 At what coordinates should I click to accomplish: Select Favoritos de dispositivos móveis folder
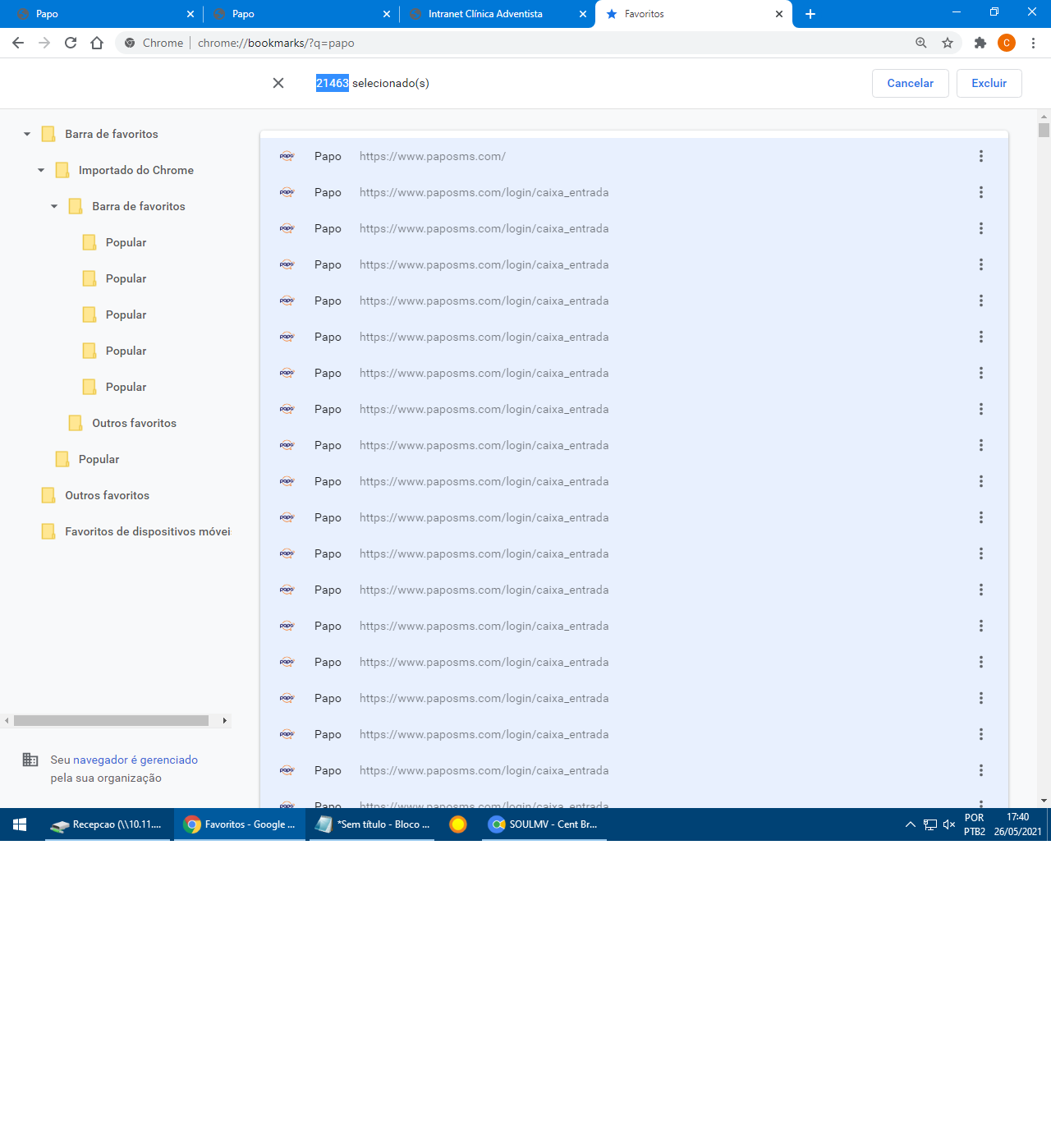coord(147,531)
